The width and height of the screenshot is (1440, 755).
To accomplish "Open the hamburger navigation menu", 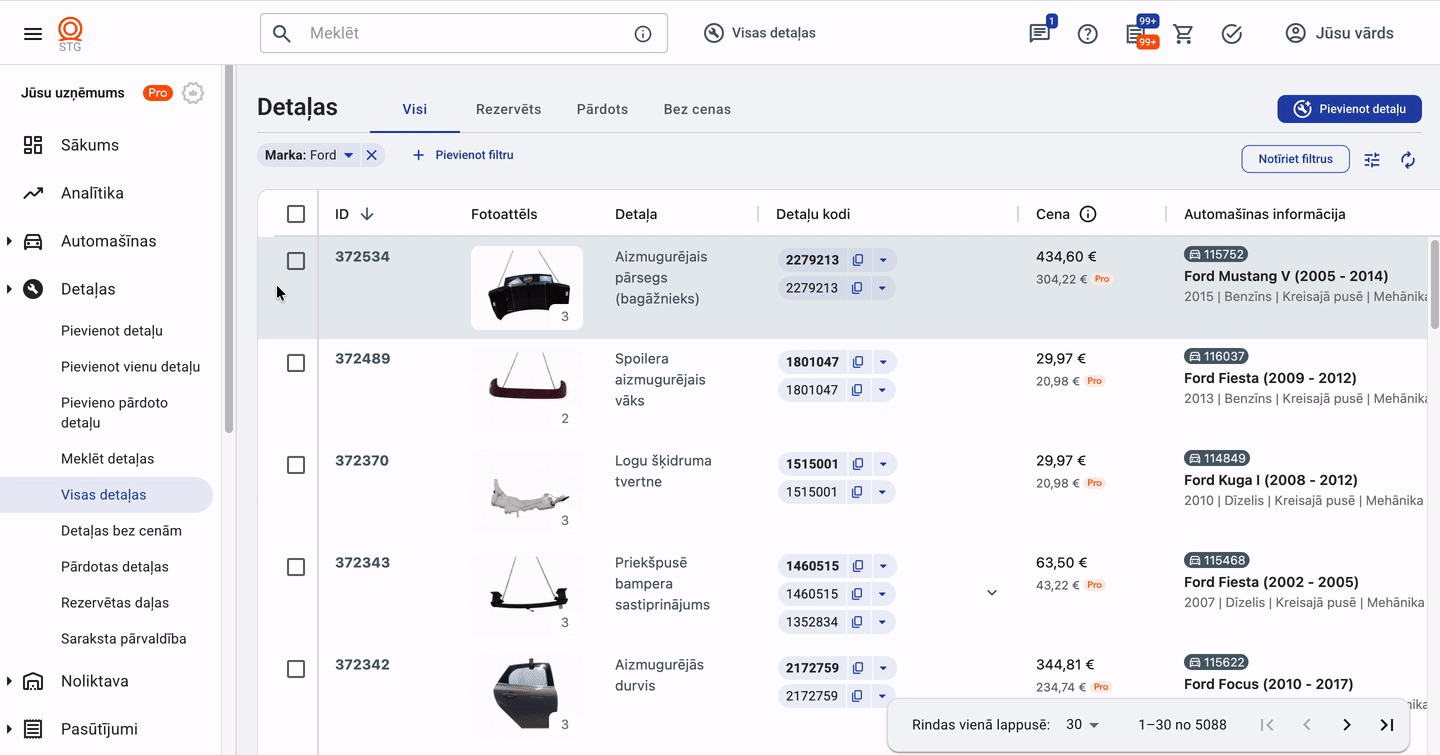I will (33, 34).
